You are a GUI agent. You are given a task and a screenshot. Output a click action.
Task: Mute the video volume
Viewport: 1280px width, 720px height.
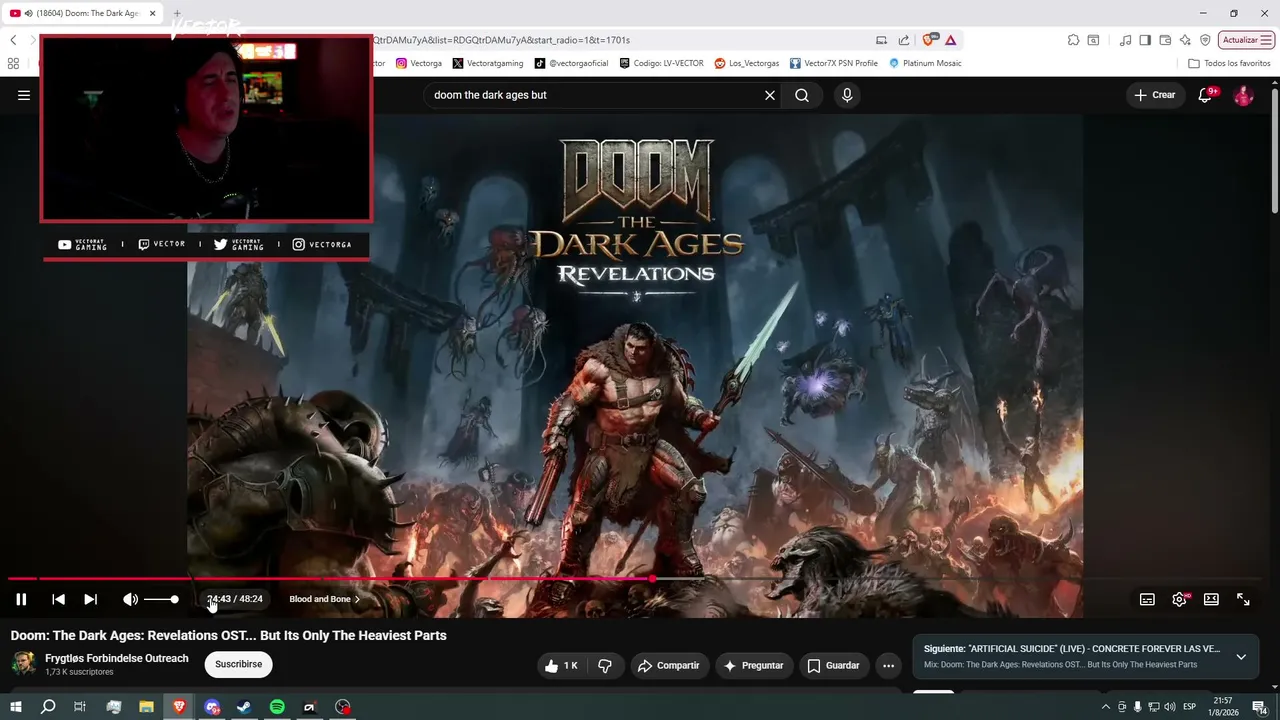pyautogui.click(x=130, y=599)
